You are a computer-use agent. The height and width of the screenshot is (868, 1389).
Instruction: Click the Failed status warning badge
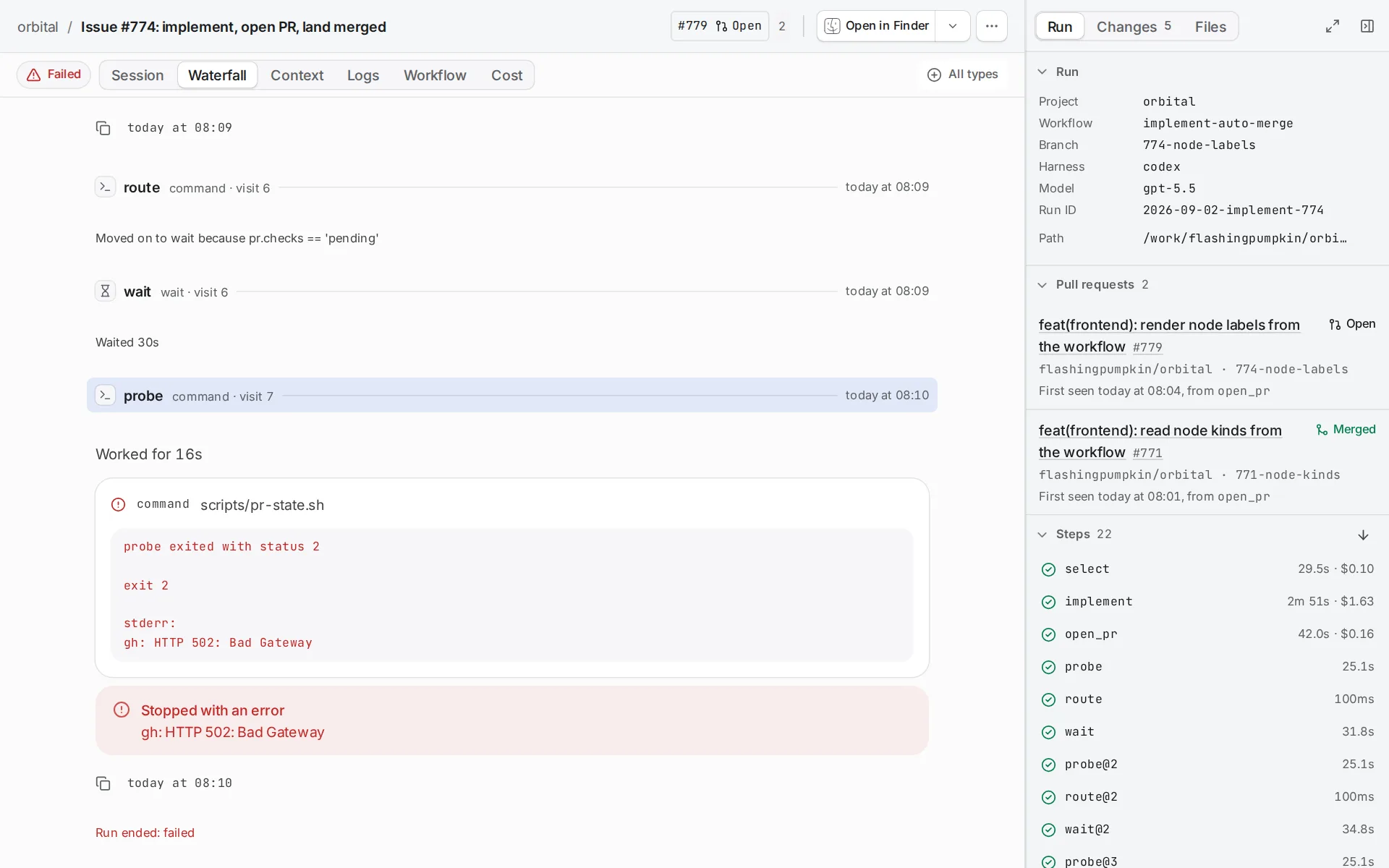[54, 75]
